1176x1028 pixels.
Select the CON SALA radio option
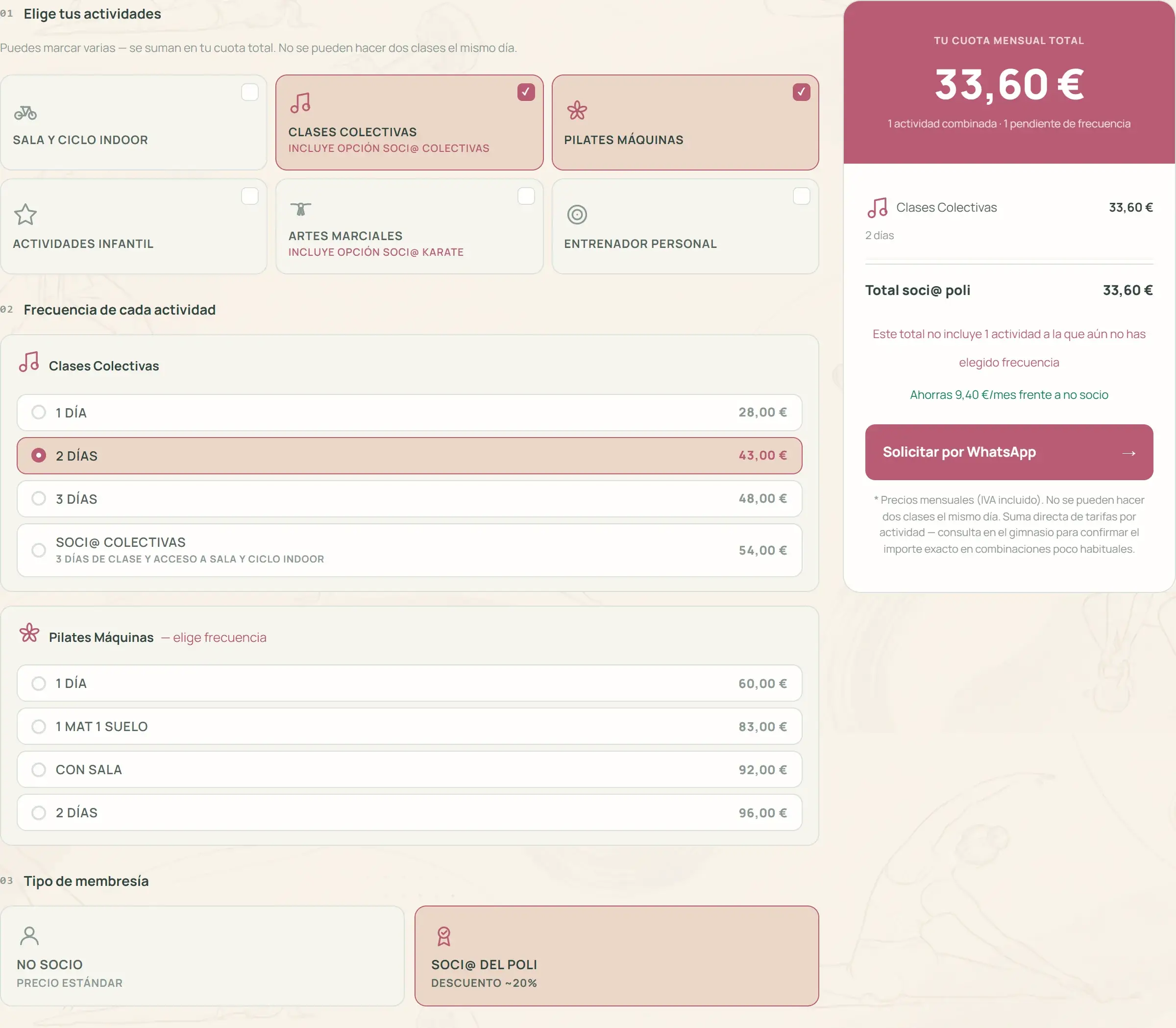point(38,769)
